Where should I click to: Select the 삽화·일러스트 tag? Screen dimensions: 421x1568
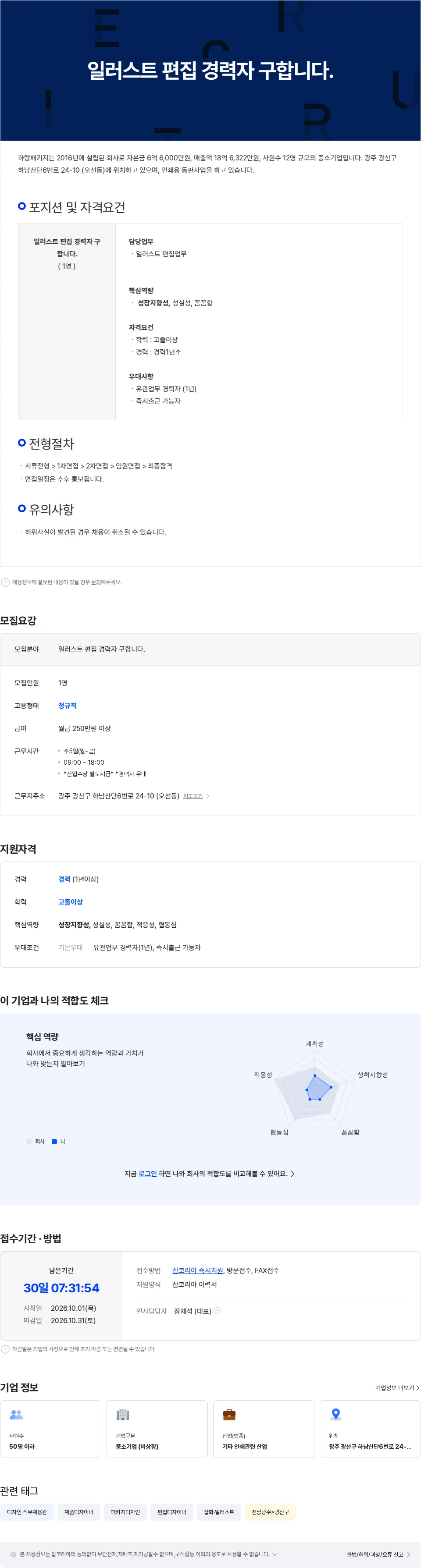coord(219,1511)
